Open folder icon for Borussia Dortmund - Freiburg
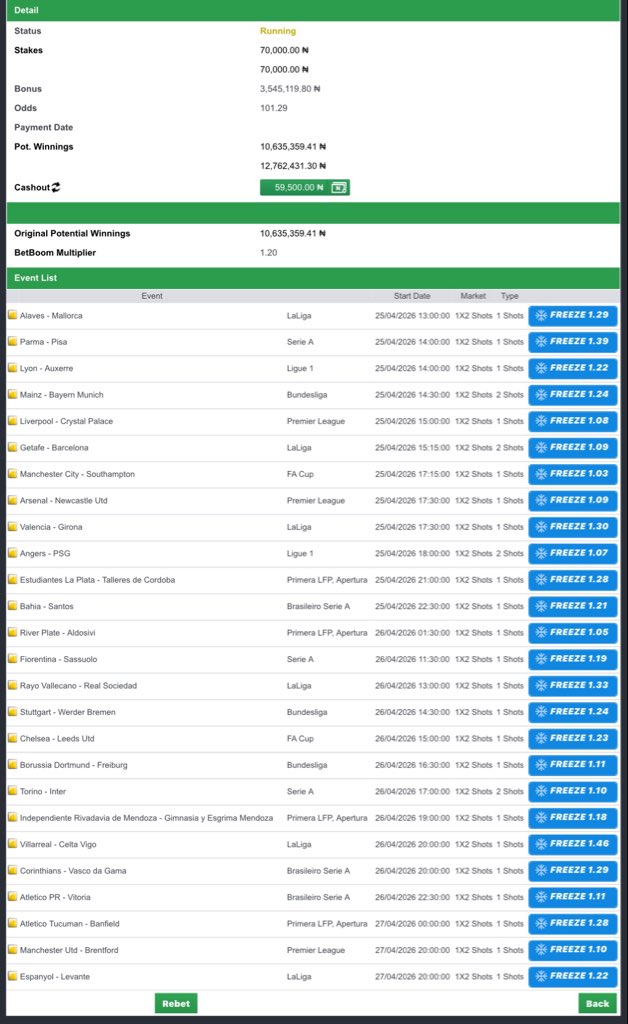Image resolution: width=628 pixels, height=1024 pixels. pos(12,764)
